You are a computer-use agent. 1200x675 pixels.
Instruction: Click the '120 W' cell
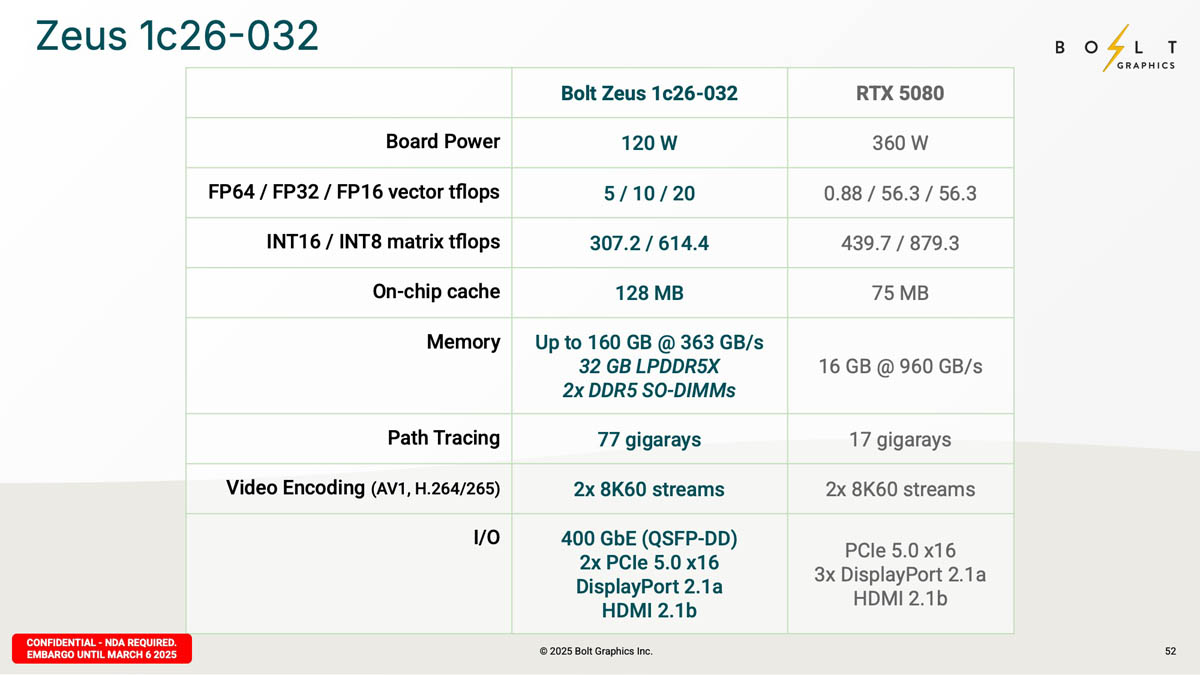[x=649, y=143]
